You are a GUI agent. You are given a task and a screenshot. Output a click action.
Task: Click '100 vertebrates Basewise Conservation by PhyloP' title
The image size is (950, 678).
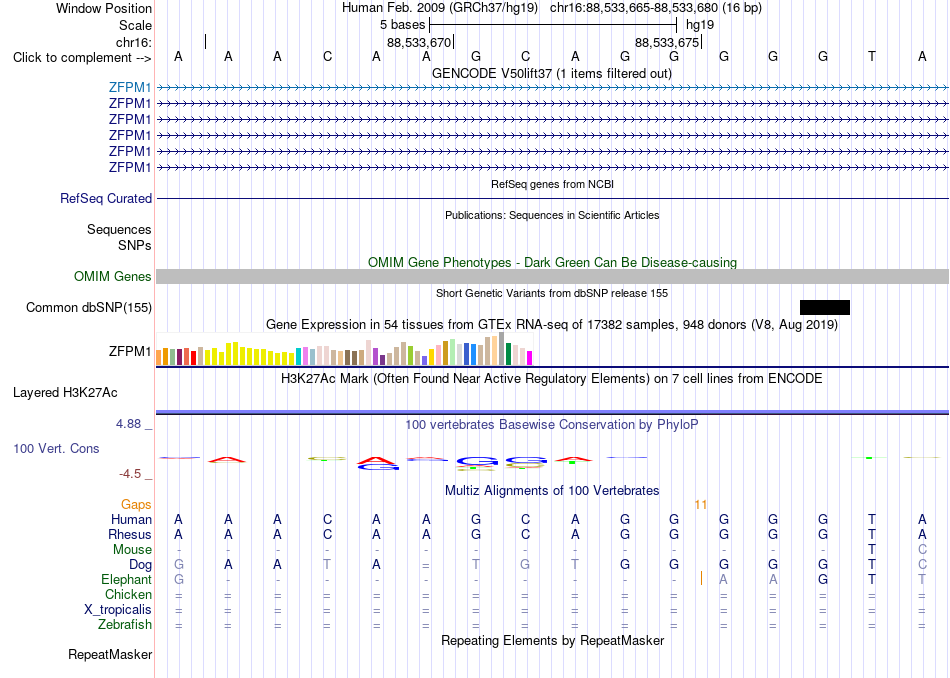[x=552, y=425]
